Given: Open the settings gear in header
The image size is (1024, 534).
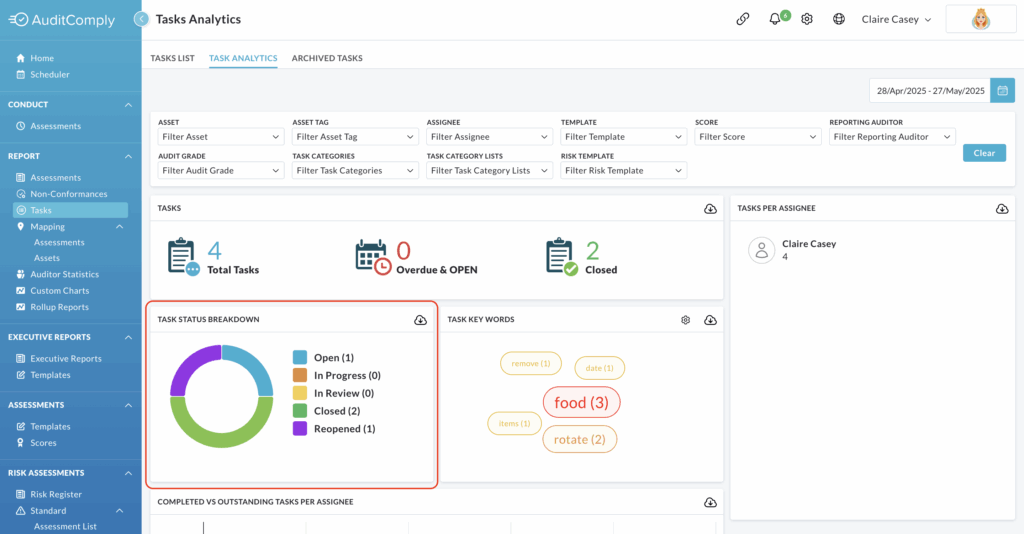Looking at the screenshot, I should pyautogui.click(x=807, y=19).
